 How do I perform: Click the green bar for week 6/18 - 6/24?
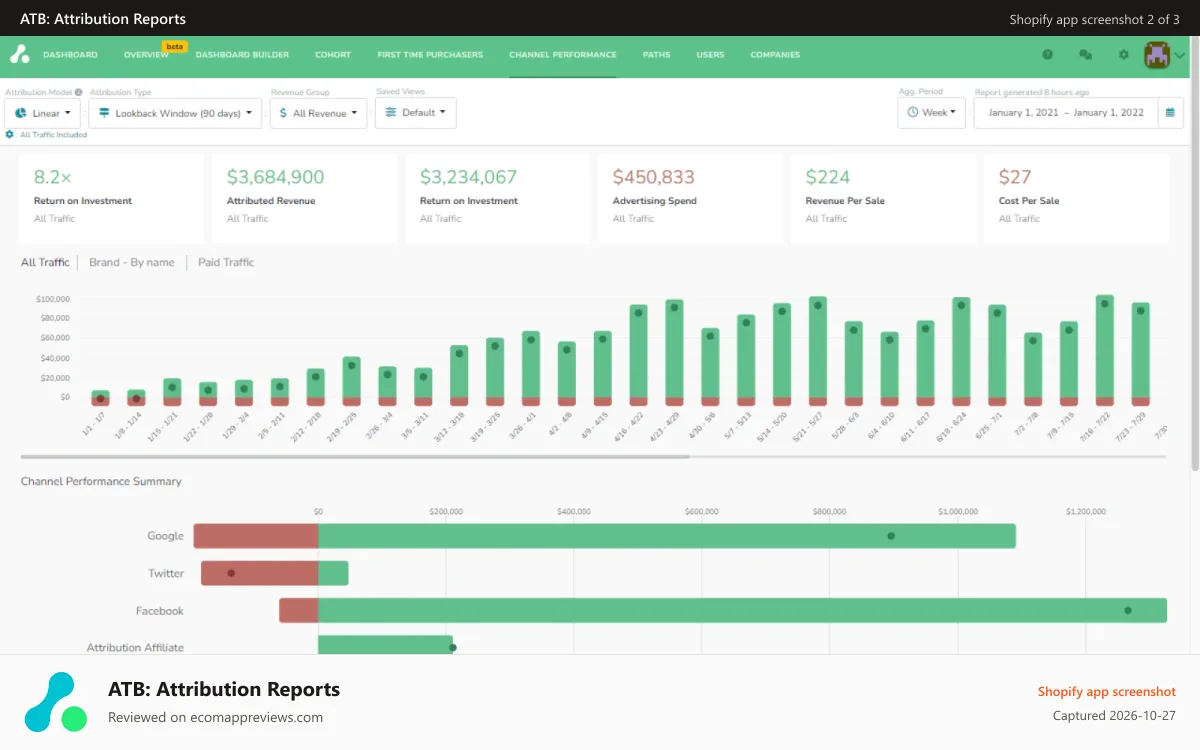coord(961,347)
